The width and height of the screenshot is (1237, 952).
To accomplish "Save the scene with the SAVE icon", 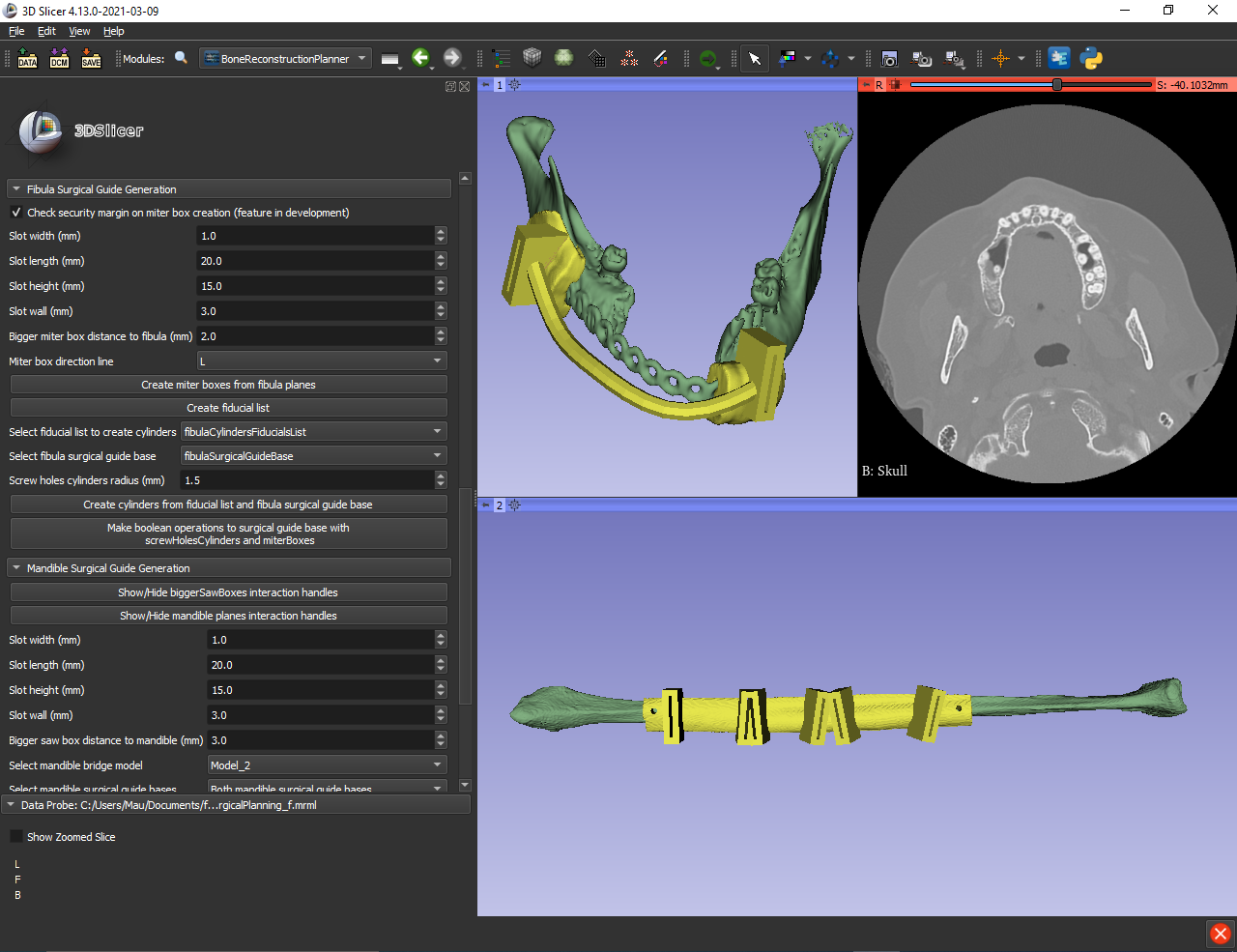I will pyautogui.click(x=91, y=58).
